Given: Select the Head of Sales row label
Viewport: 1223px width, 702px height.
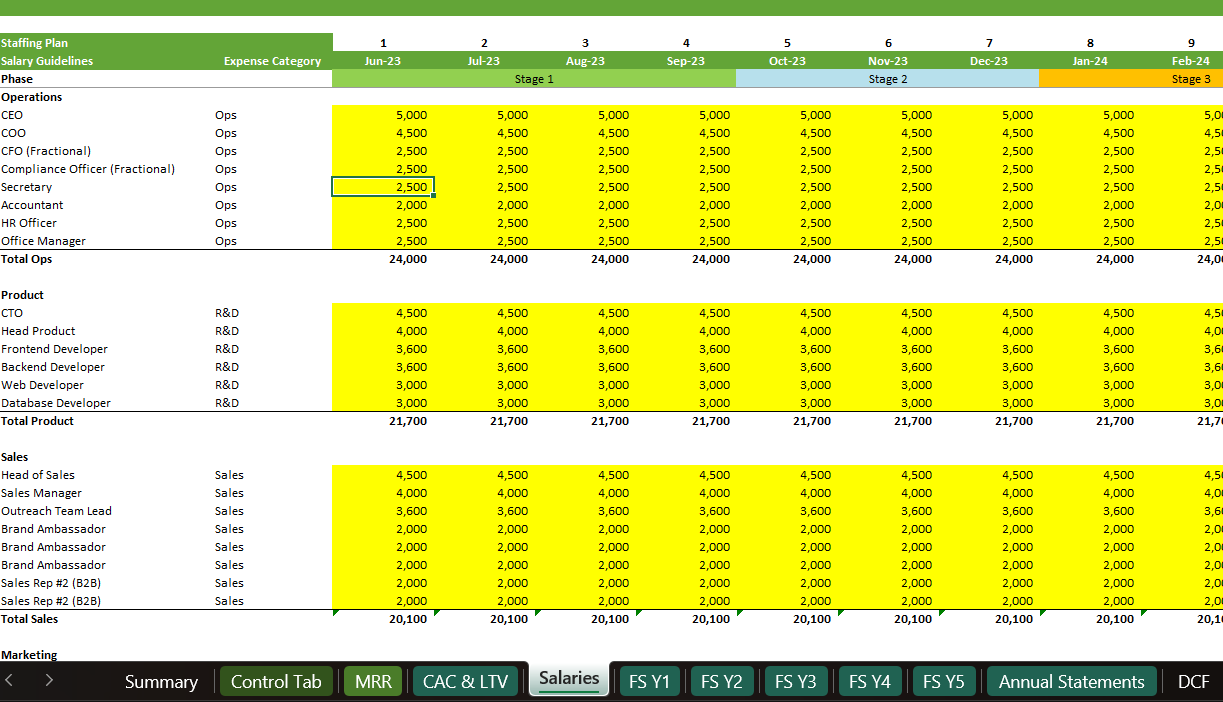Looking at the screenshot, I should click(x=36, y=475).
